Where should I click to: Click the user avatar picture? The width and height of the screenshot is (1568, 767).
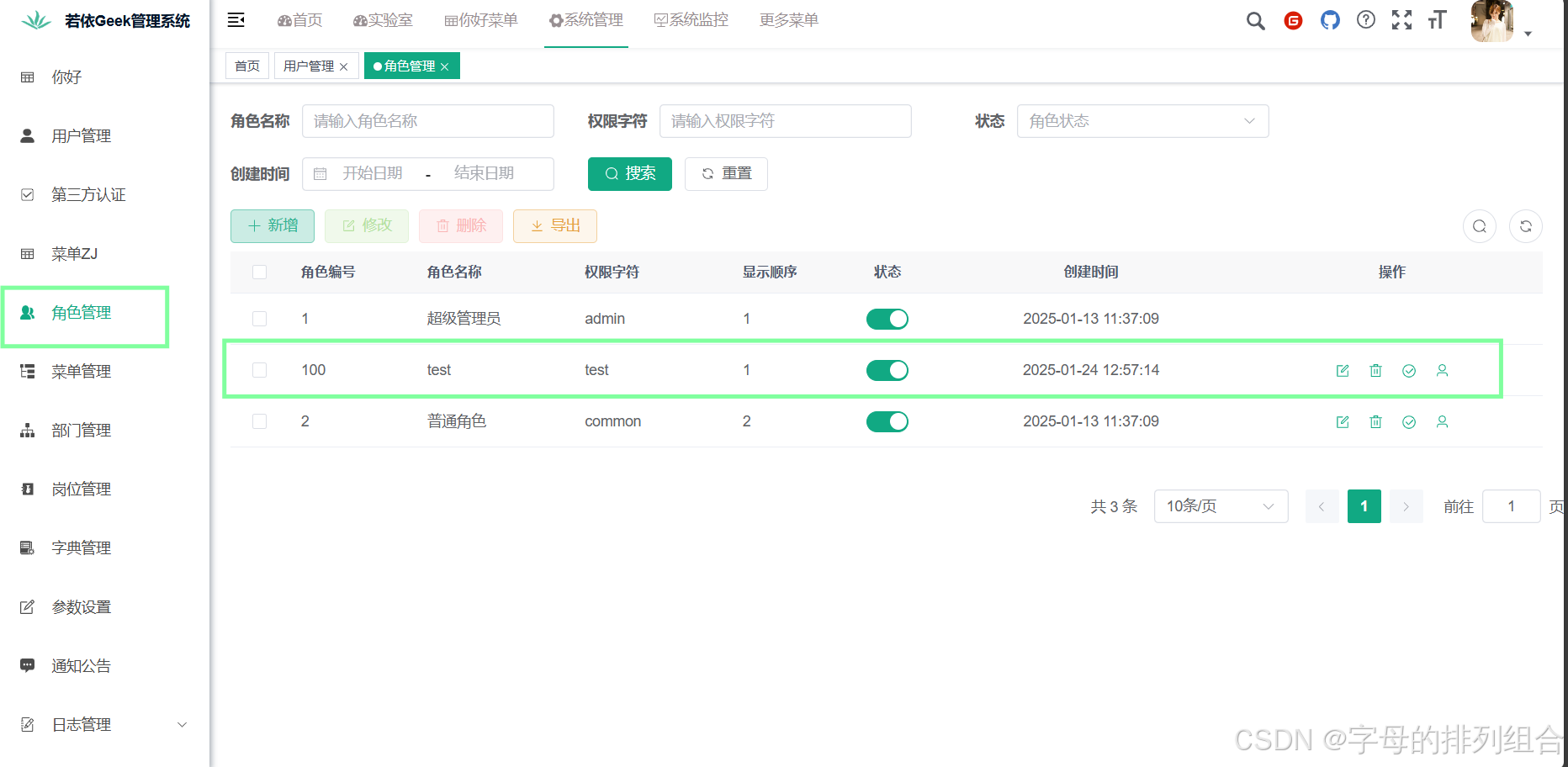pos(1492,21)
